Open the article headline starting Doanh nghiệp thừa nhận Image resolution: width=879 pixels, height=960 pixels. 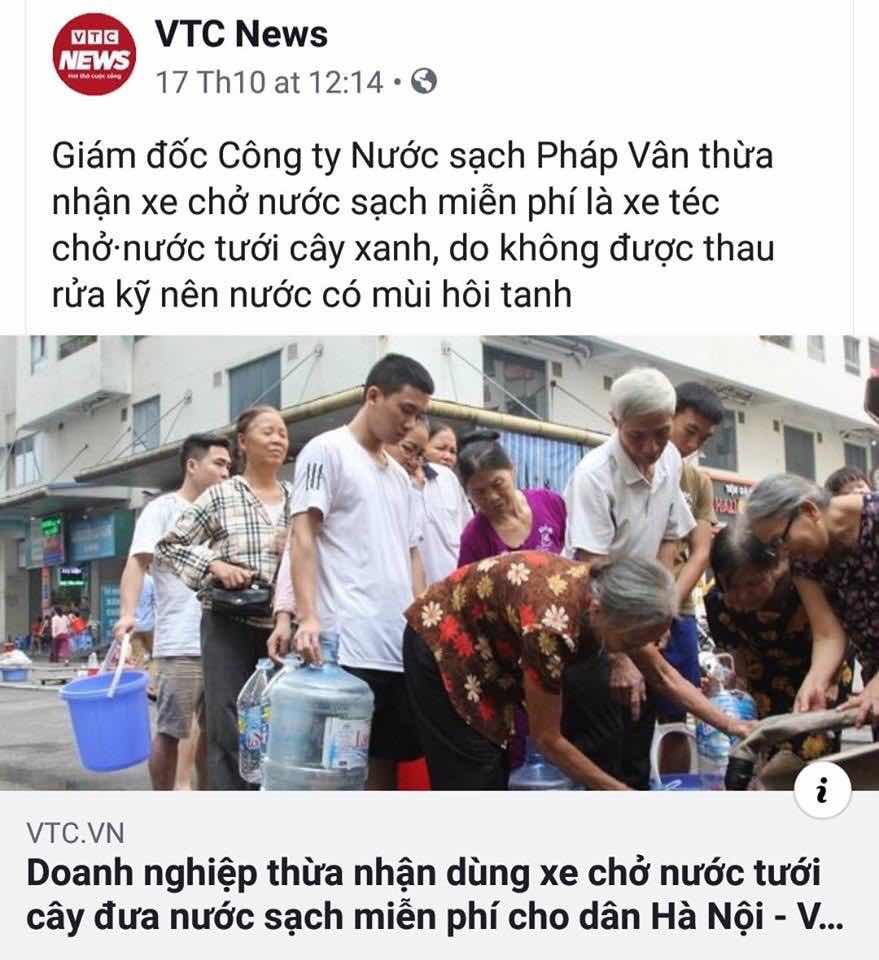tap(435, 894)
